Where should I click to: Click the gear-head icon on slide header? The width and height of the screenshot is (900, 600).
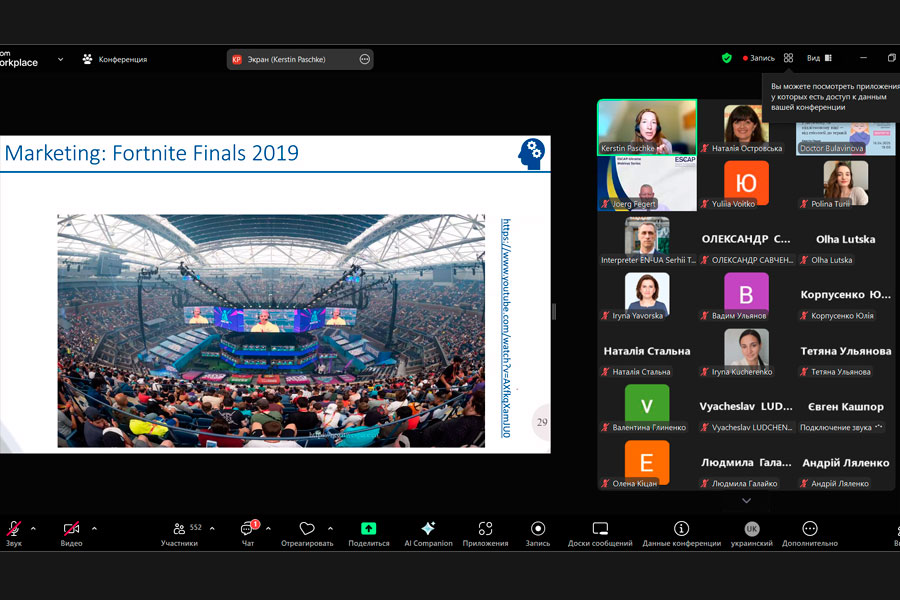click(532, 153)
